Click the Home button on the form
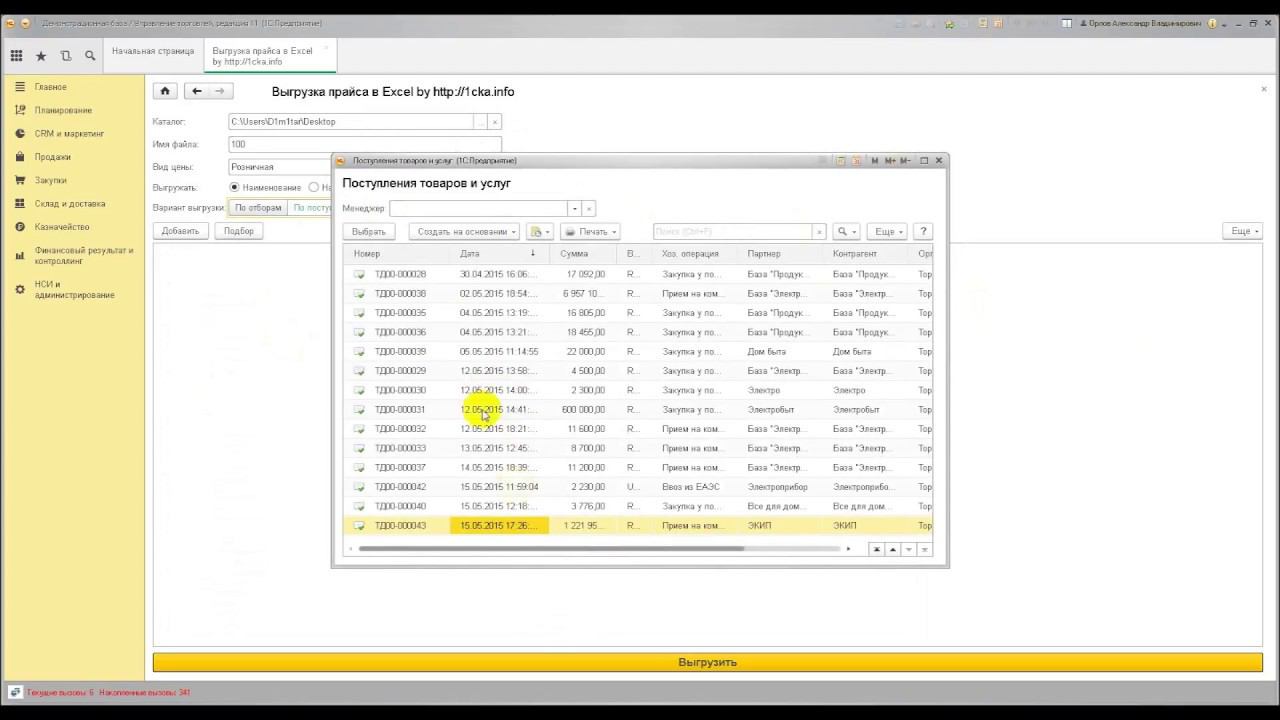The width and height of the screenshot is (1280, 720). pos(165,91)
